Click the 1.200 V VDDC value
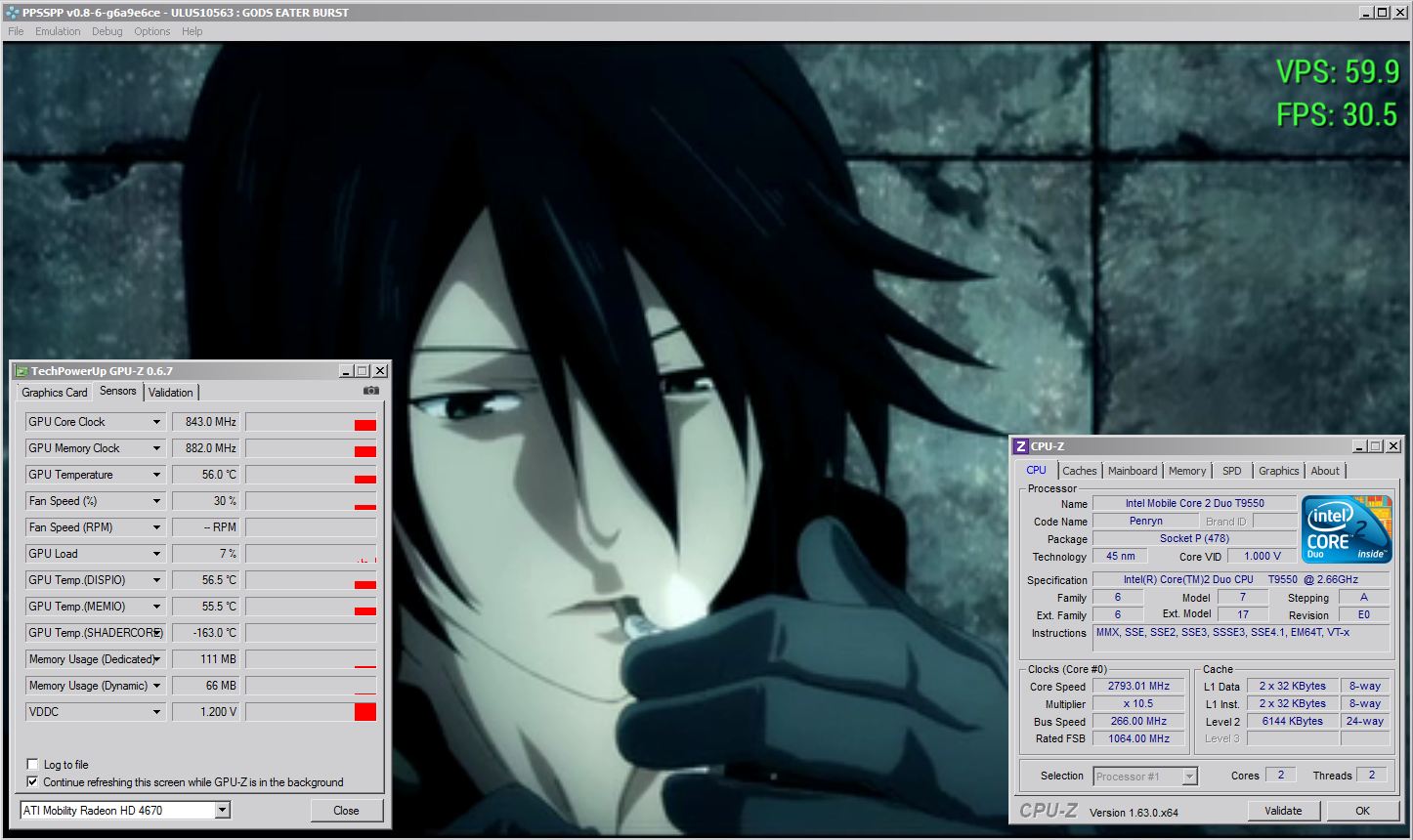 tap(206, 712)
